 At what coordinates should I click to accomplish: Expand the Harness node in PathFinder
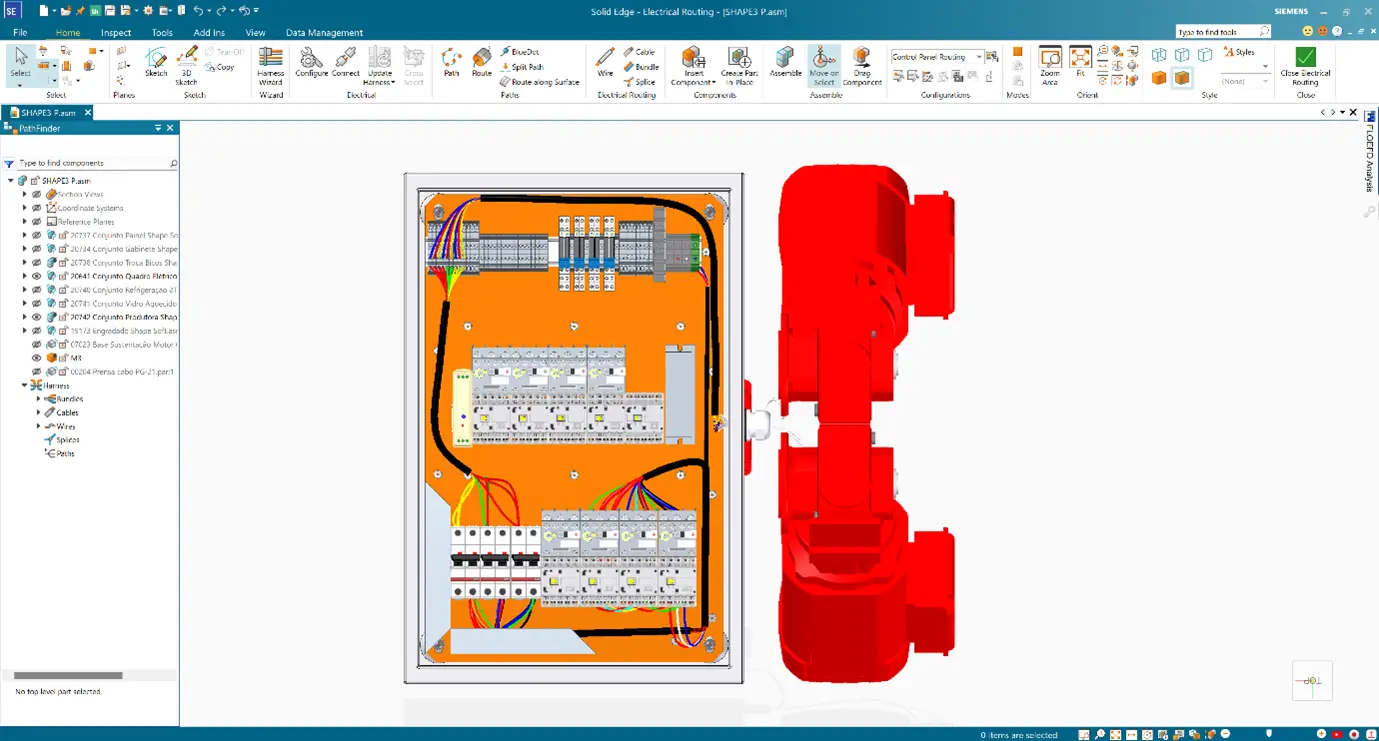pyautogui.click(x=25, y=384)
